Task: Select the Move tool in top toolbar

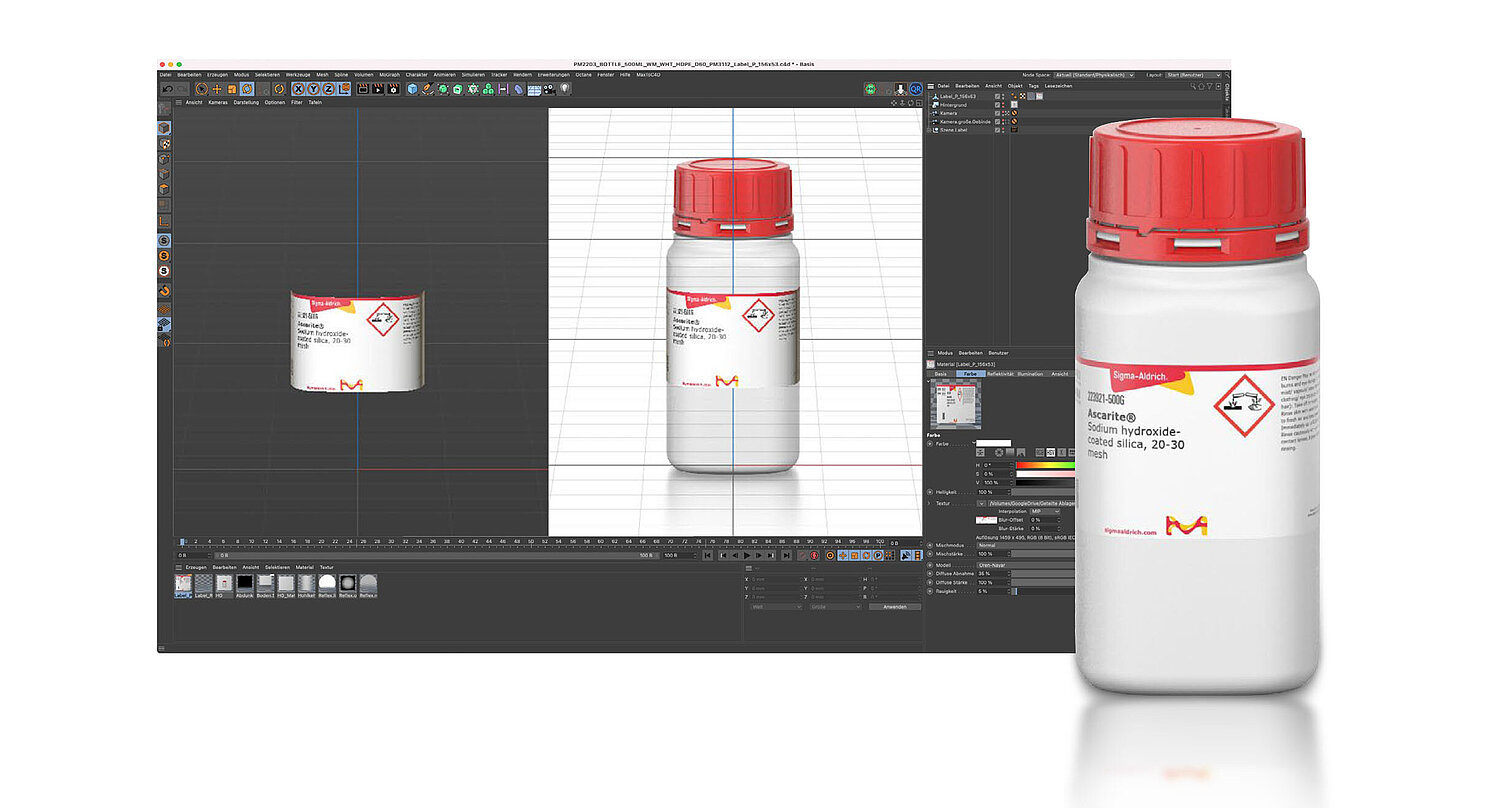Action: click(216, 89)
